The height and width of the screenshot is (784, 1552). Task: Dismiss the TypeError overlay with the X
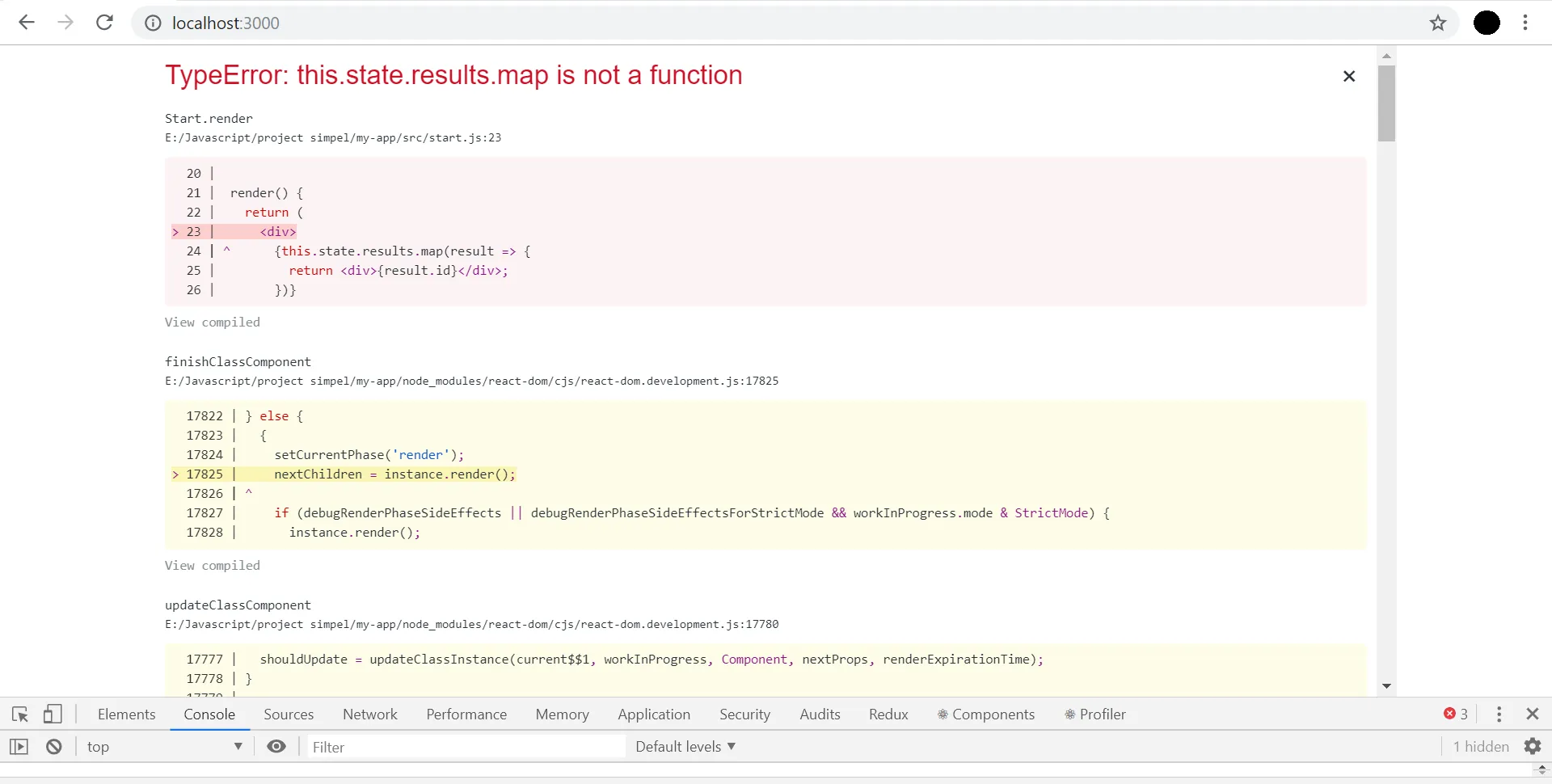[1349, 76]
